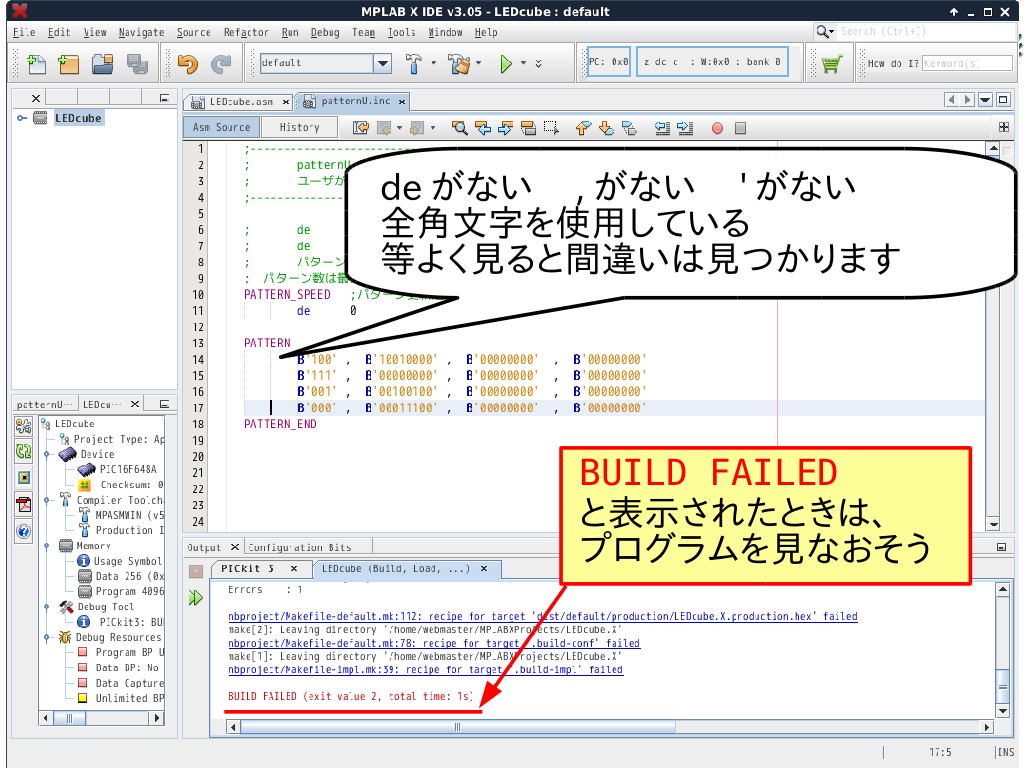Toggle the Unlimited BP yellow box
Screen dimensions: 1024x768
(83, 697)
